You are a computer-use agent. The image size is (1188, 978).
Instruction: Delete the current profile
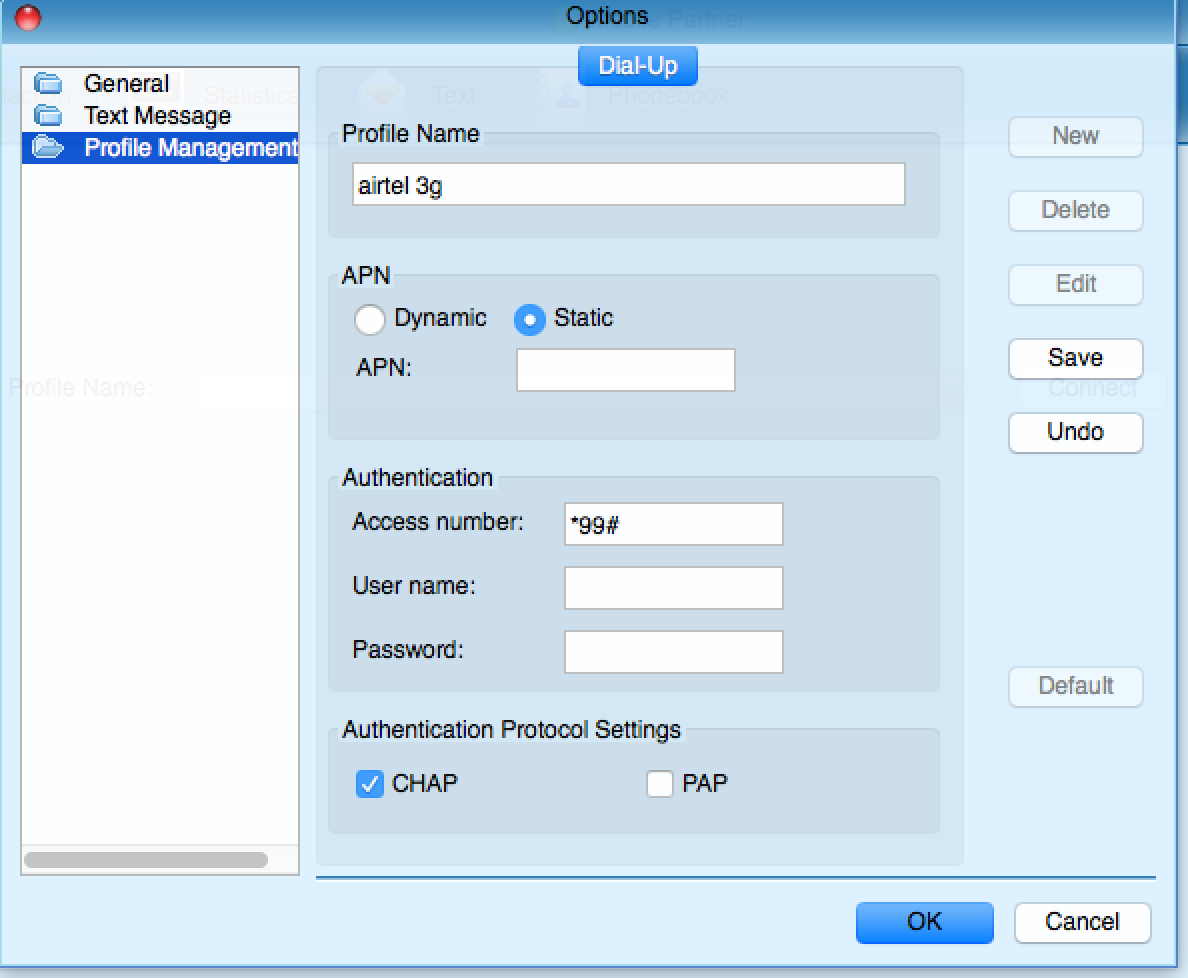coord(1075,211)
